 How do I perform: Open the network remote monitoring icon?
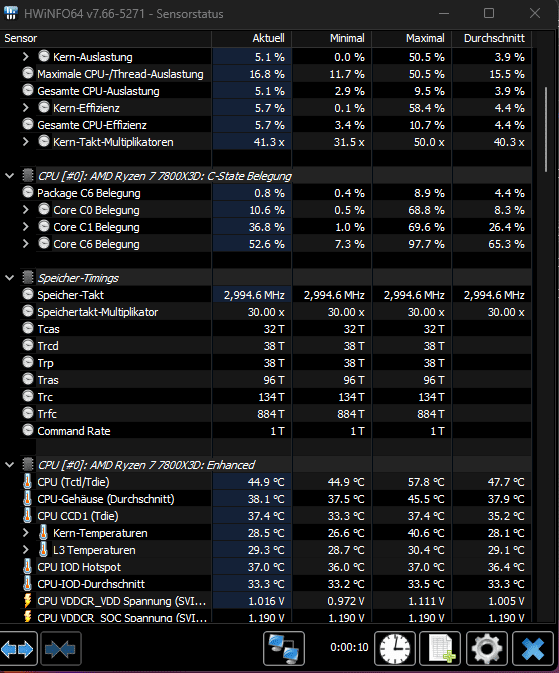click(284, 649)
